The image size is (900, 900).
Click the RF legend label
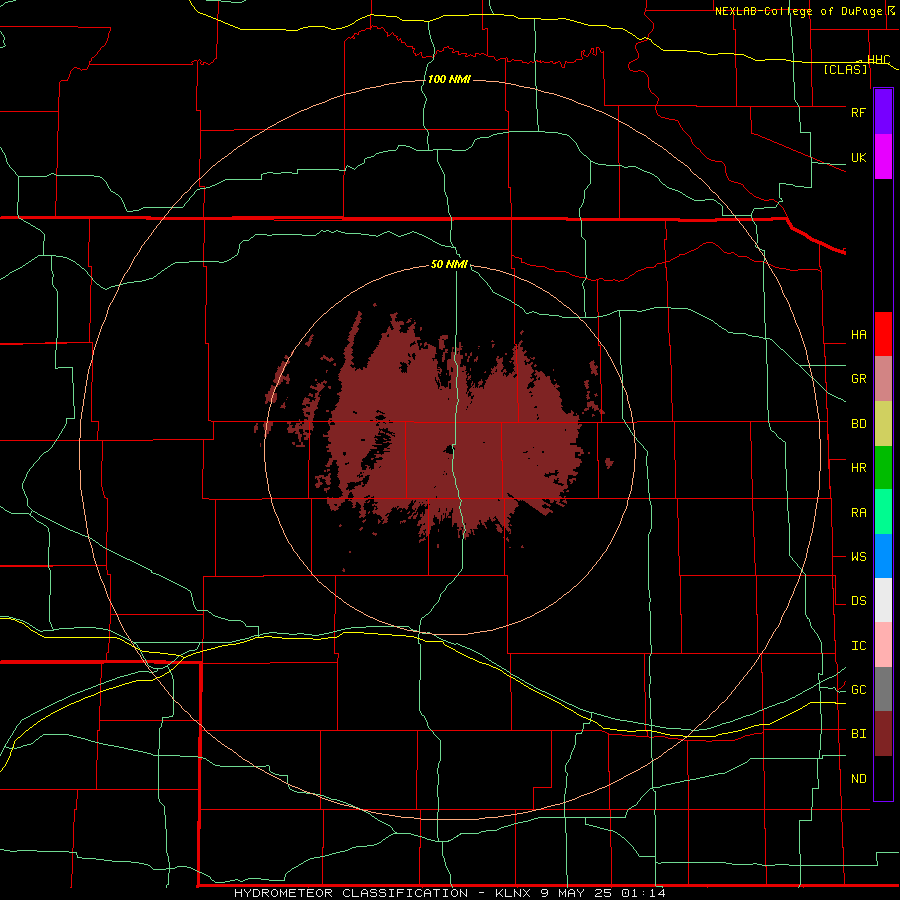tap(858, 112)
